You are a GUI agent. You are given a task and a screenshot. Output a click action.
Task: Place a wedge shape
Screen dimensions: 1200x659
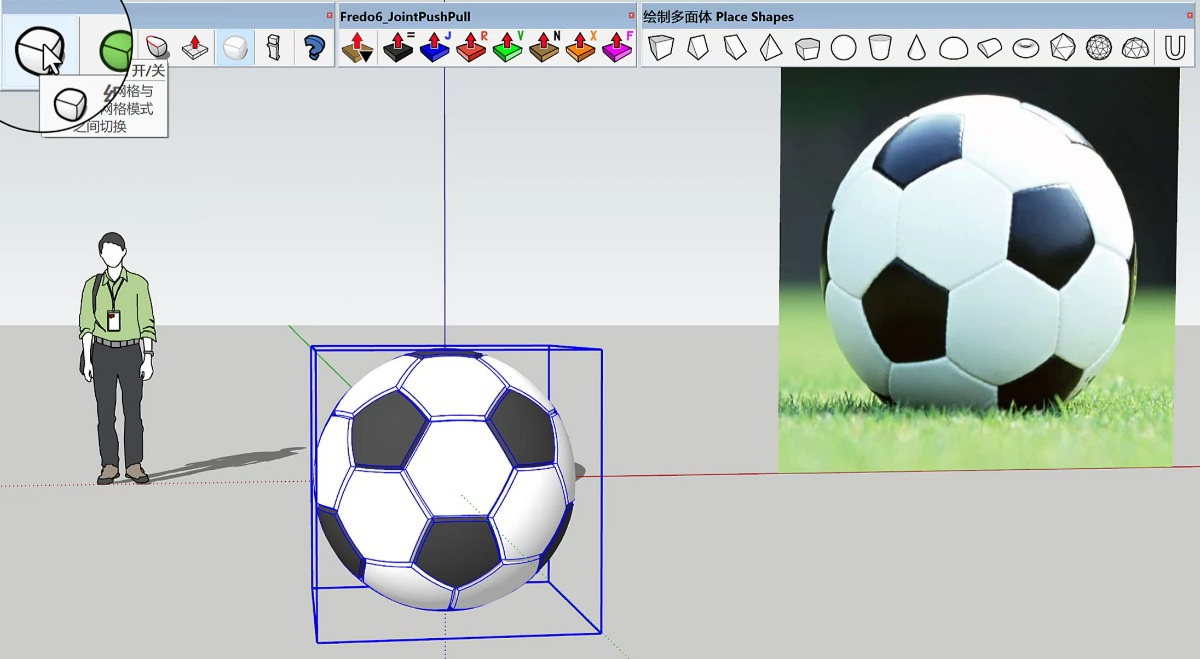click(734, 47)
